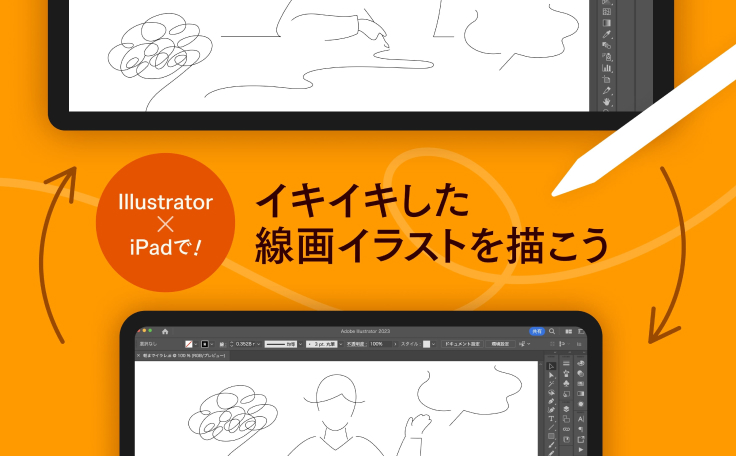
Task: Click the スタイル graphic style swatch
Action: tap(426, 344)
